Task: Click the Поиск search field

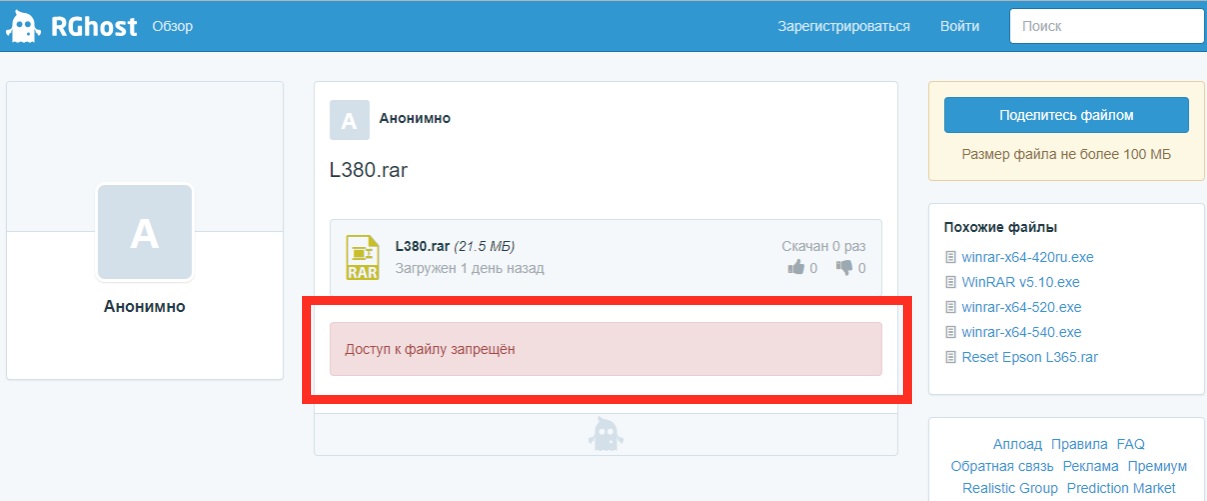Action: coord(1103,26)
